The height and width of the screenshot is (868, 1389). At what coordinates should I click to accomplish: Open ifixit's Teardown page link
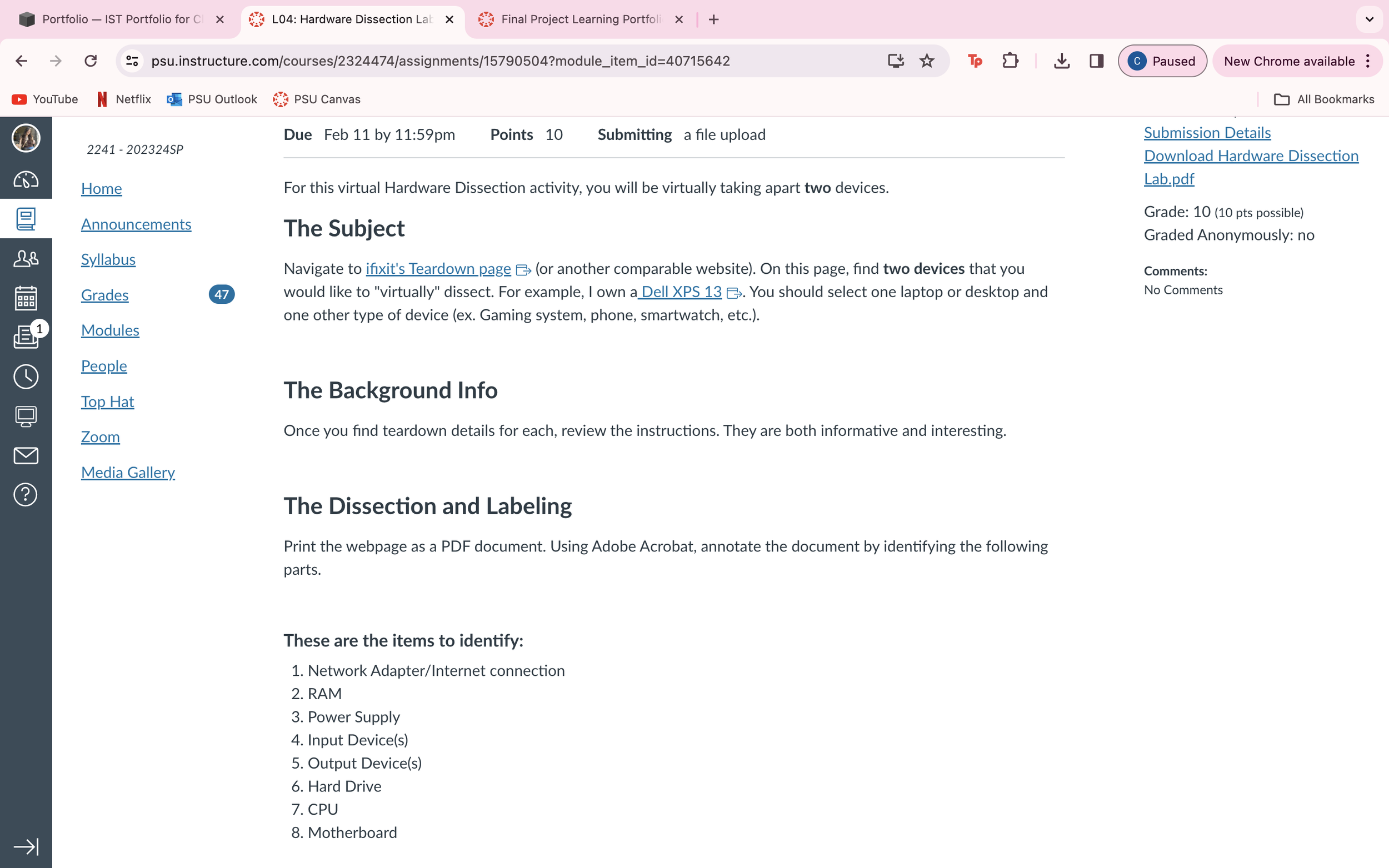pos(438,269)
